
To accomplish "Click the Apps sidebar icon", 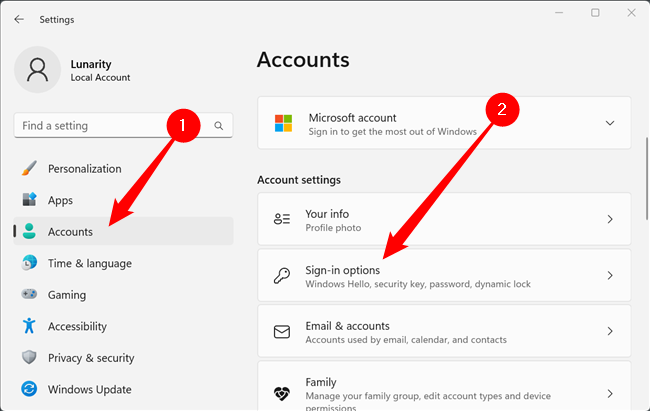I will [x=29, y=200].
